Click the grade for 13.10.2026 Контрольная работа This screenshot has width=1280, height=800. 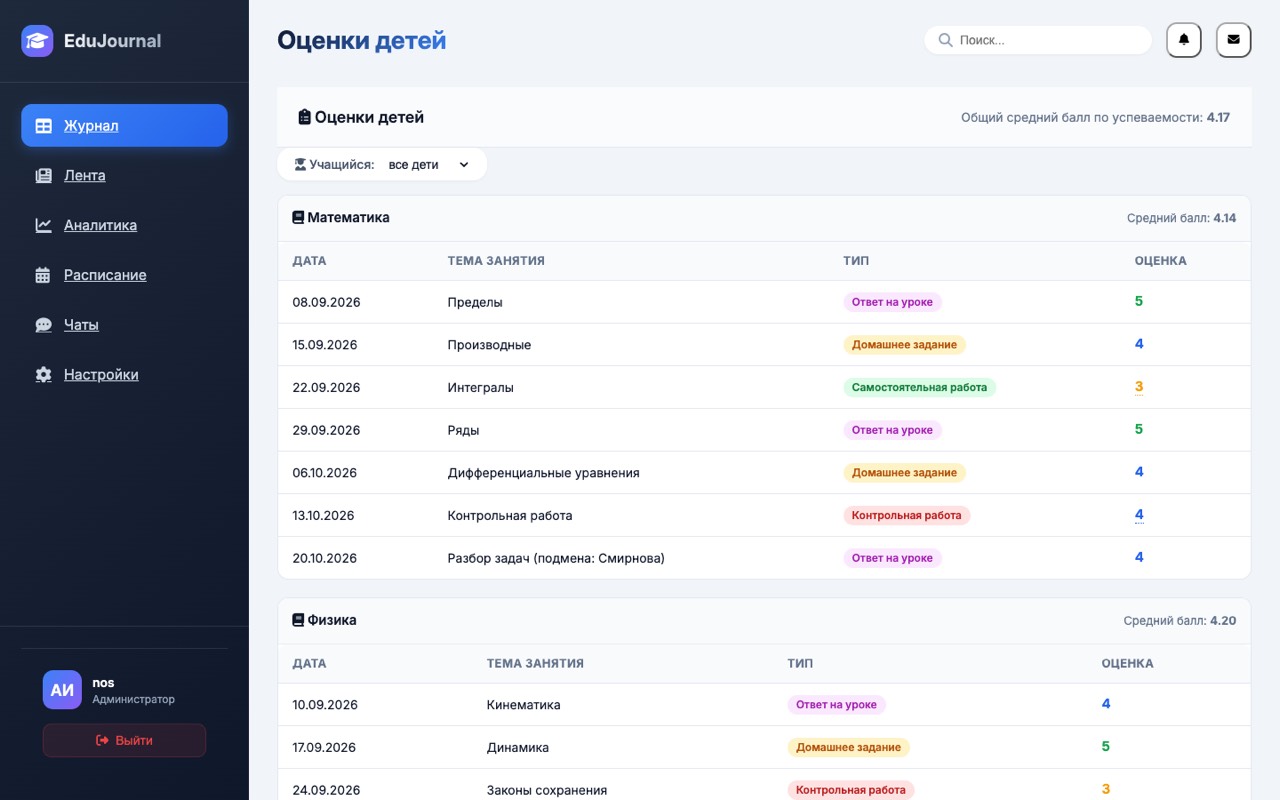point(1139,515)
